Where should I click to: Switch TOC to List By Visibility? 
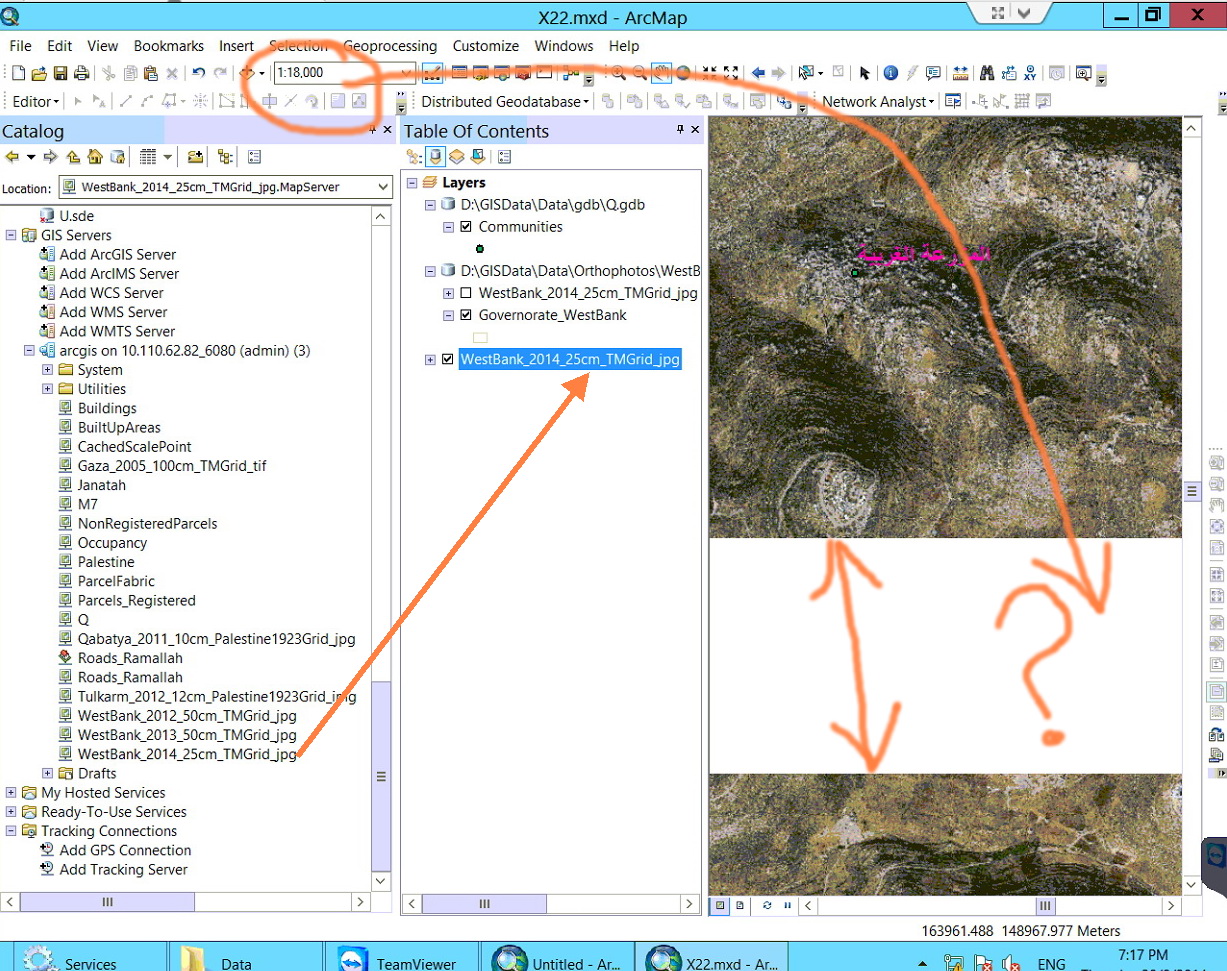click(x=456, y=157)
